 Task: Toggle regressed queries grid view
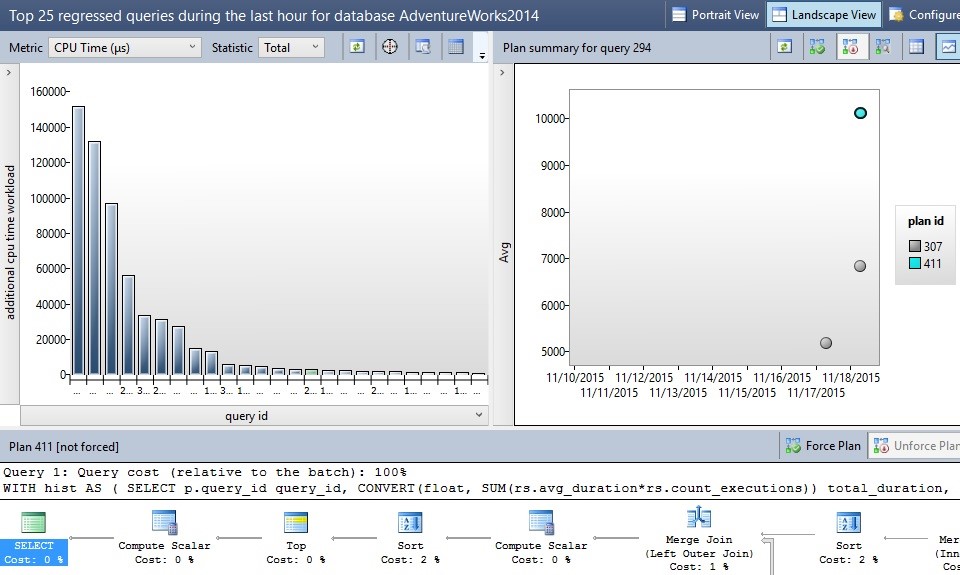click(x=456, y=47)
